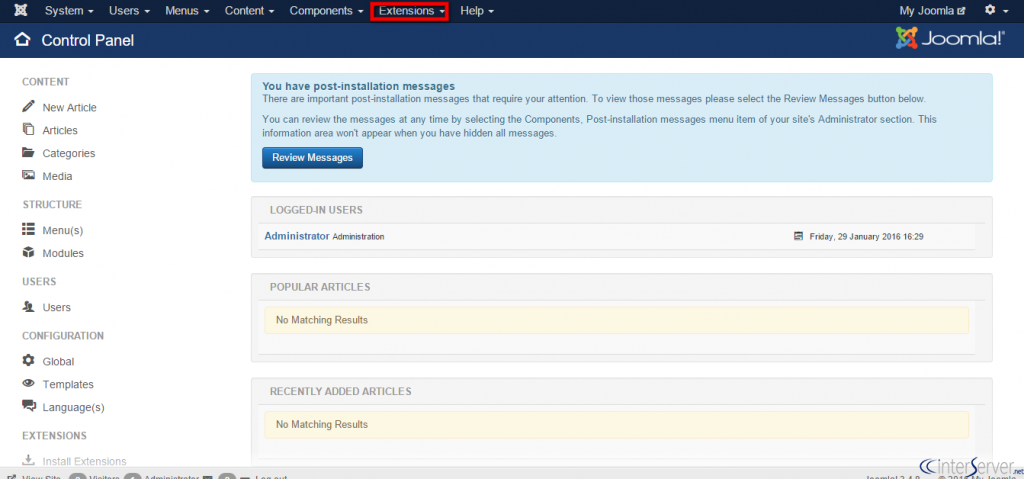1024x479 pixels.
Task: Click the list icon for Menu(s)
Action: coord(28,229)
